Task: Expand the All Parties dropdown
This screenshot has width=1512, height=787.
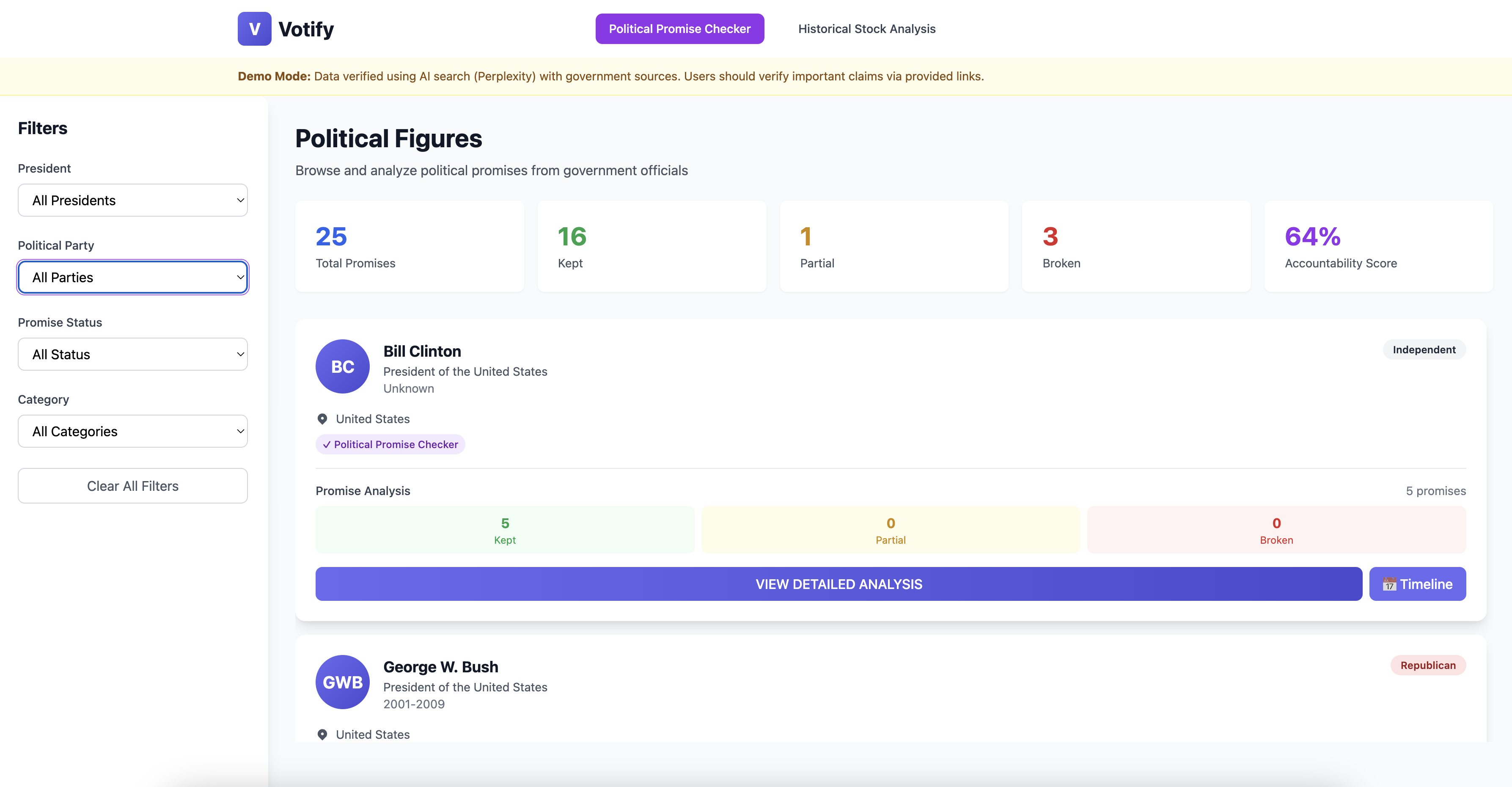Action: pyautogui.click(x=133, y=277)
